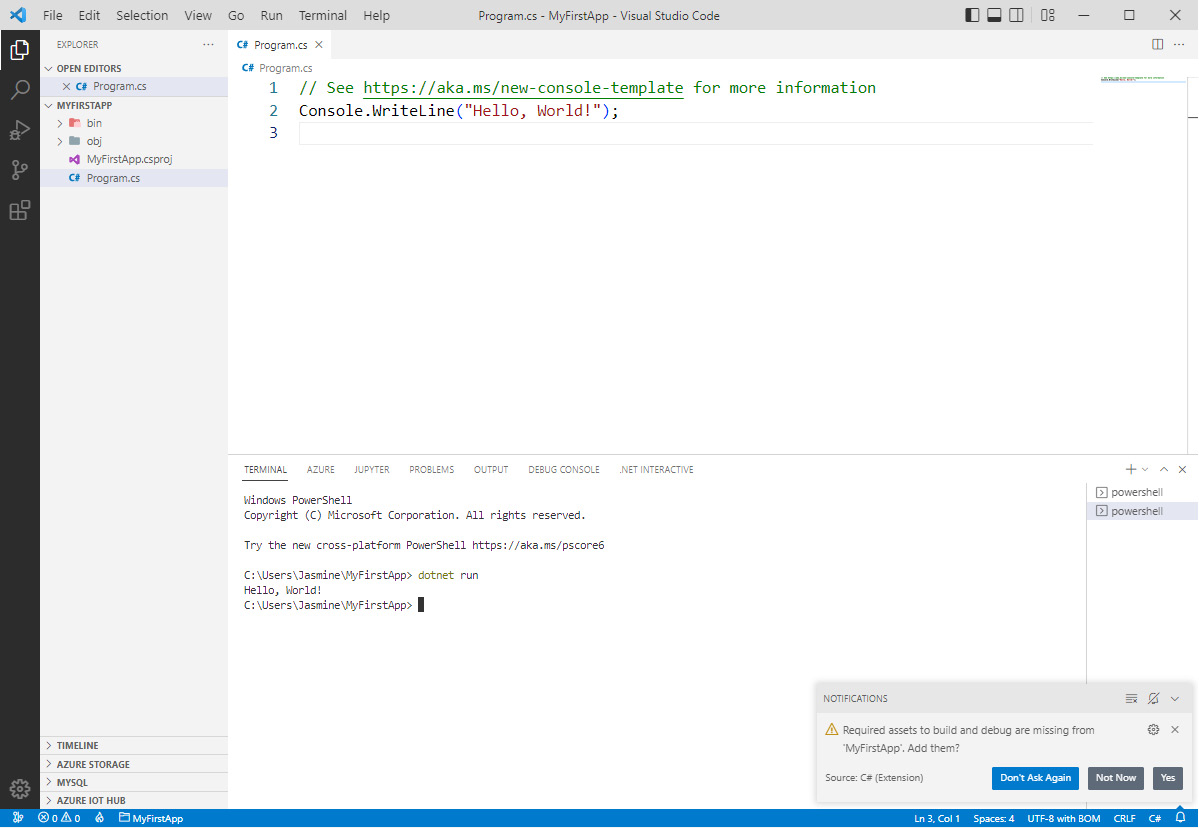Change the CRLF line ending setting
The image size is (1199, 828).
tap(1124, 818)
